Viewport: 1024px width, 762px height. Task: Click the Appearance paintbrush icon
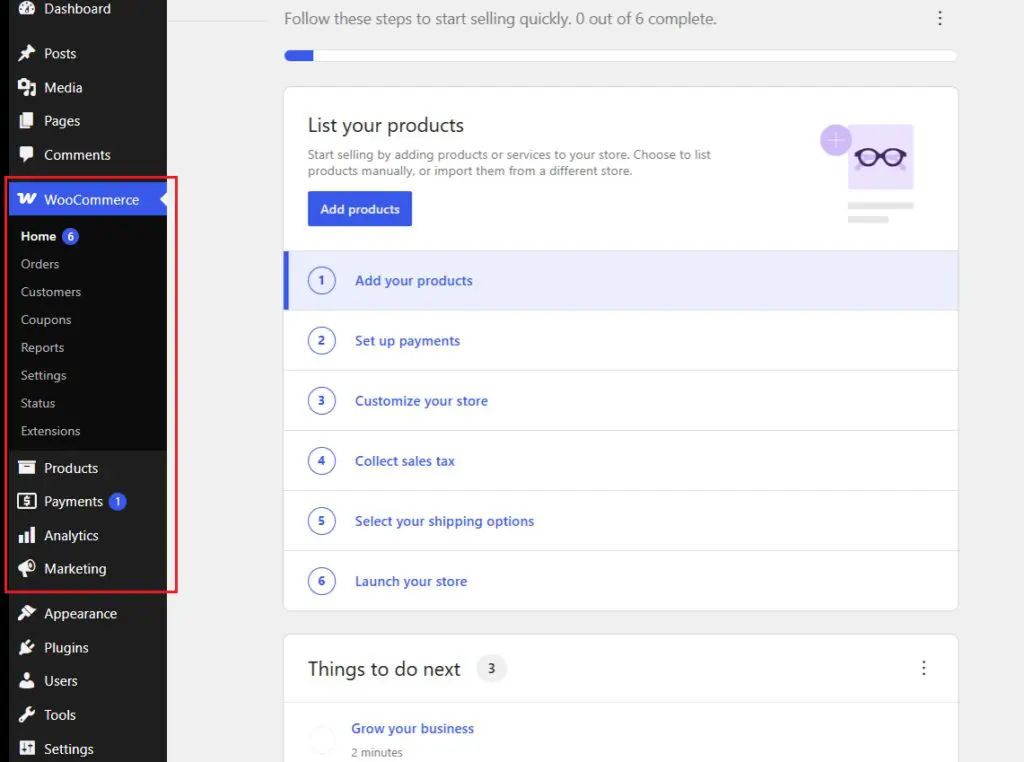click(x=27, y=613)
